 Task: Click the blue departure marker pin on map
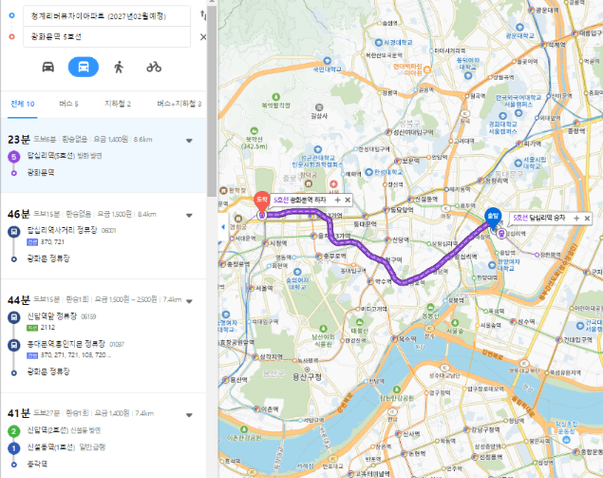pyautogui.click(x=493, y=218)
